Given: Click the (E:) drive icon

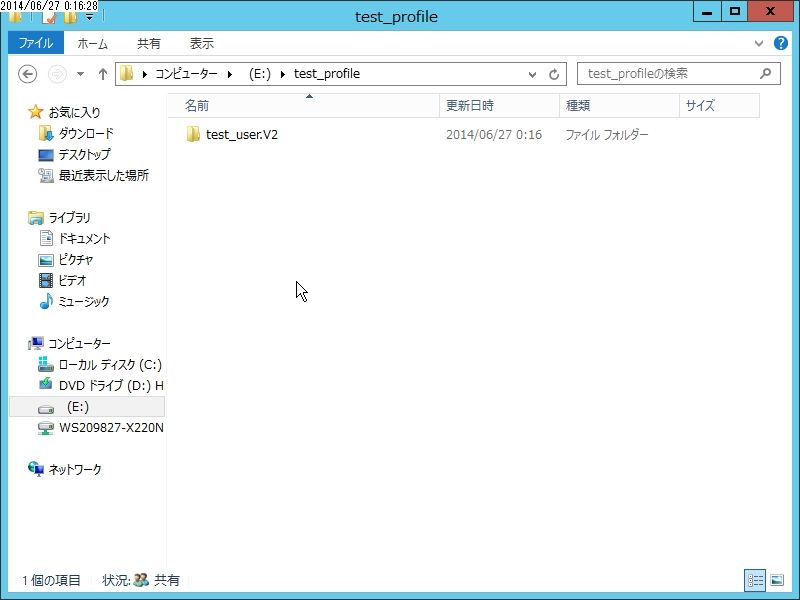Looking at the screenshot, I should point(46,409).
